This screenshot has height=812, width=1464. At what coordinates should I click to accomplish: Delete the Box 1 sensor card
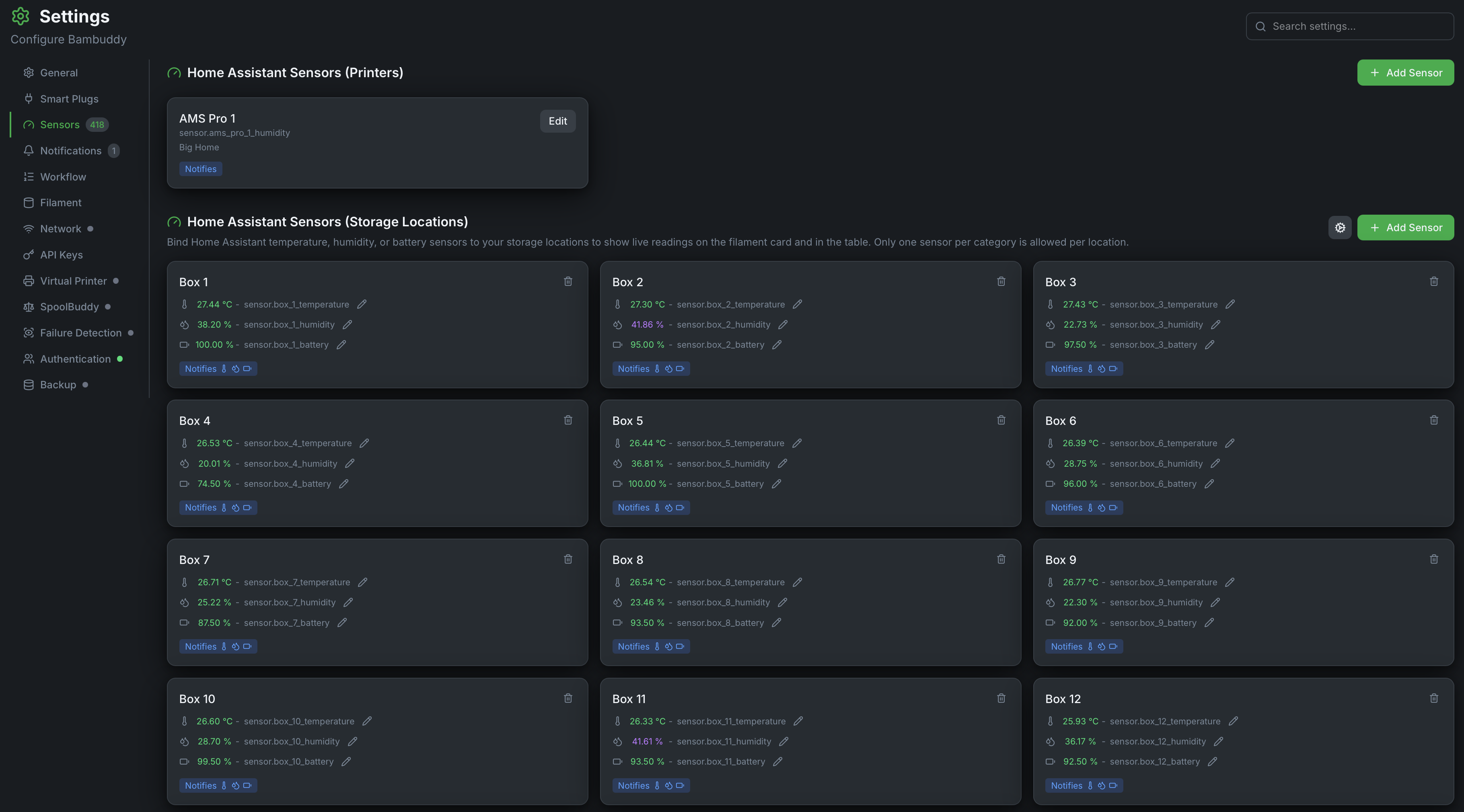tap(568, 281)
